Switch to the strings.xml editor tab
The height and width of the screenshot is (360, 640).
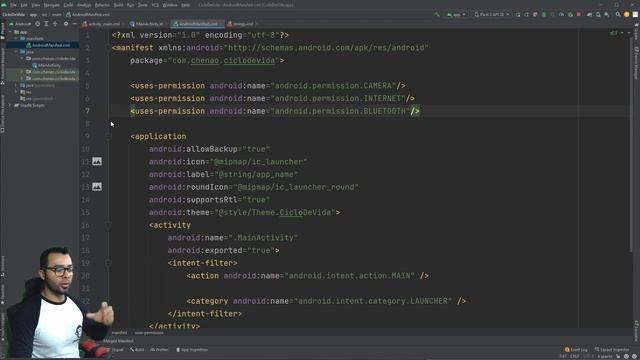click(x=242, y=24)
